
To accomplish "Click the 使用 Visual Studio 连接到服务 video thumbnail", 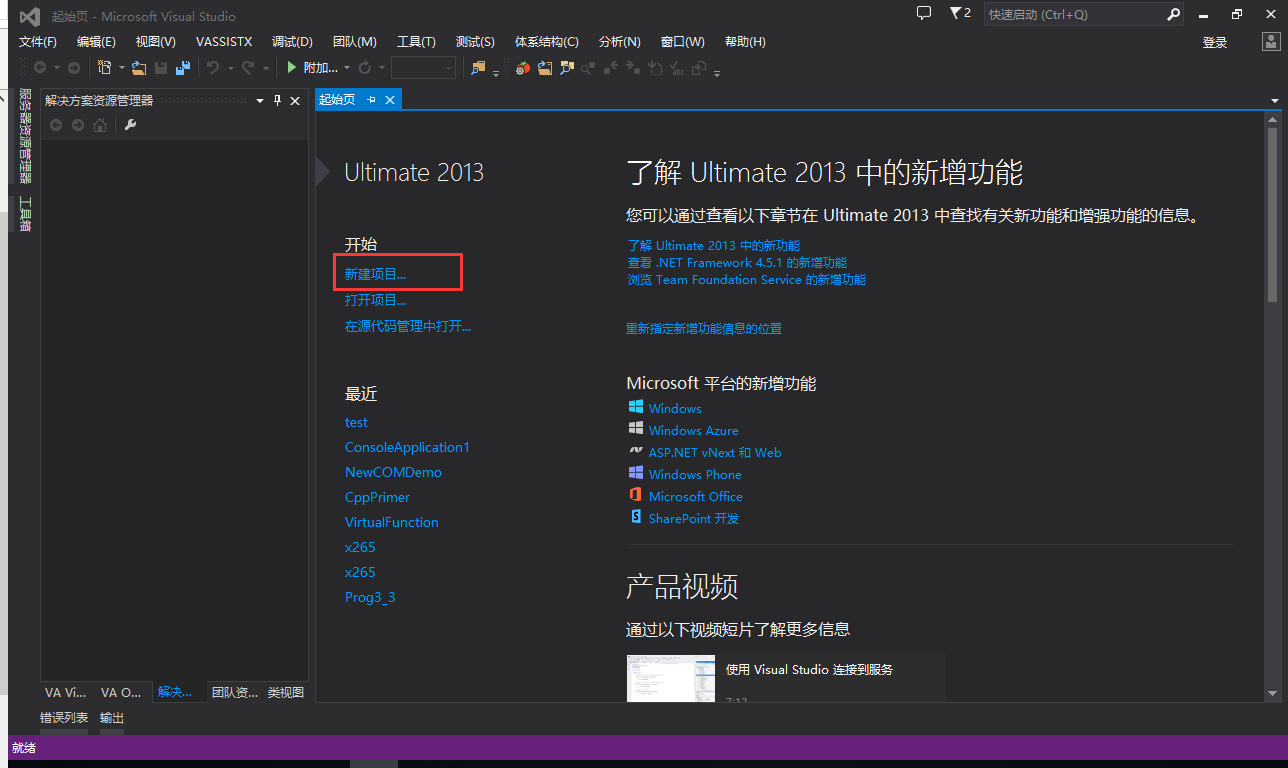I will [670, 678].
